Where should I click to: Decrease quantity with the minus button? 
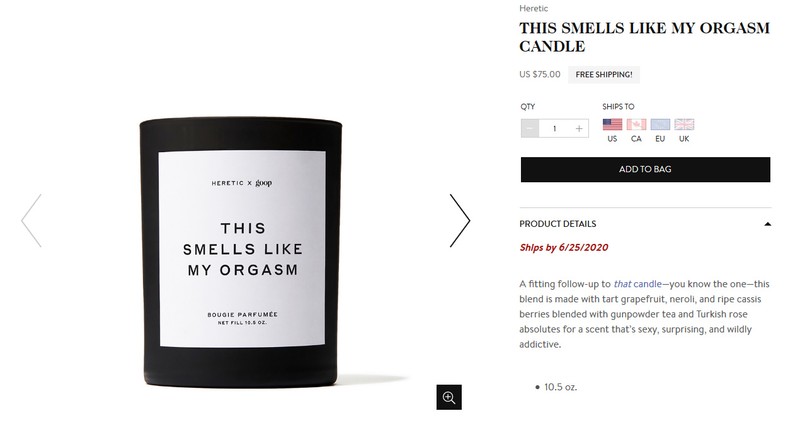(530, 129)
